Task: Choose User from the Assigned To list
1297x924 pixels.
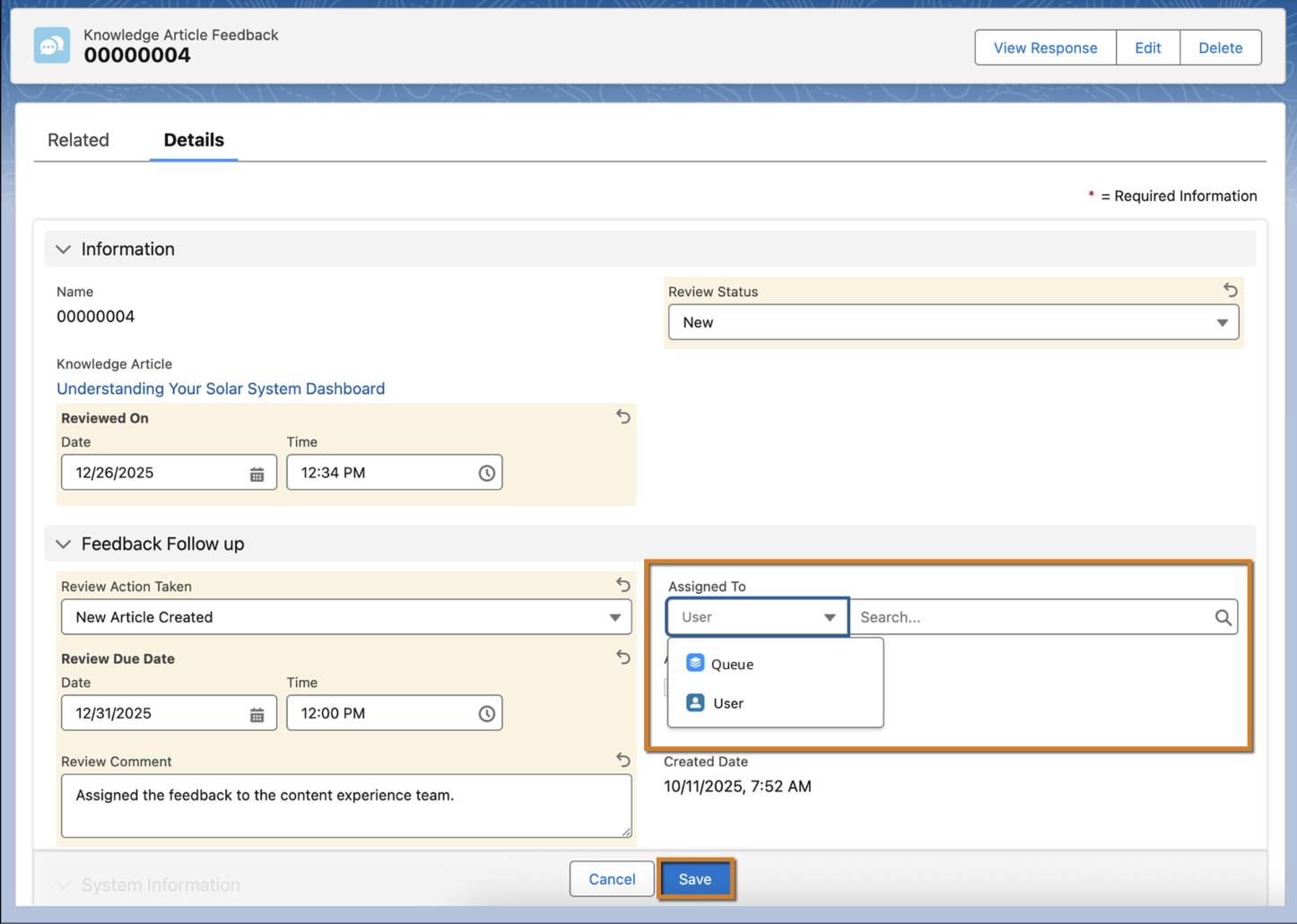Action: [776, 703]
